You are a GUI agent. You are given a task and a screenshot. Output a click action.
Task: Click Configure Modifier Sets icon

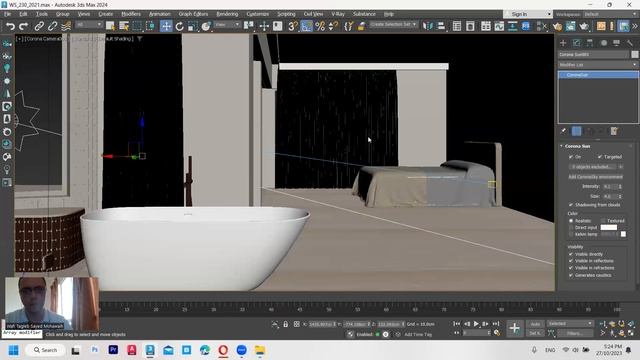click(614, 131)
